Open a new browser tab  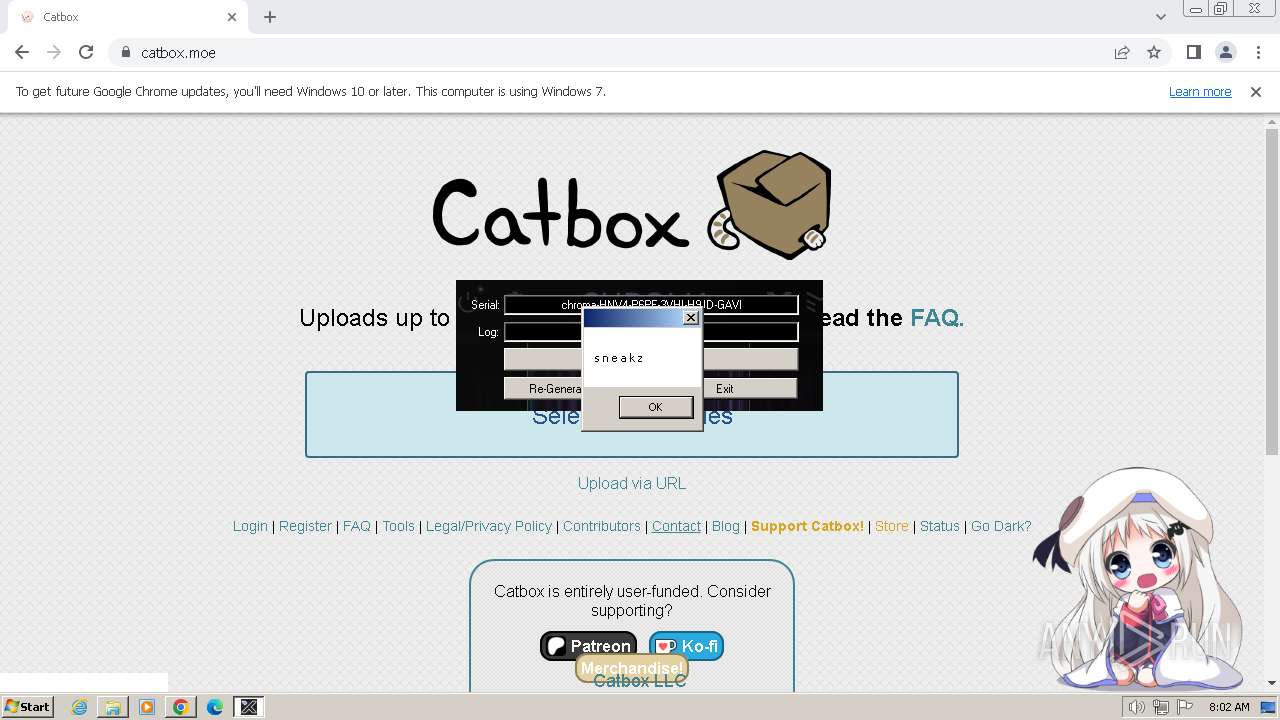[270, 17]
